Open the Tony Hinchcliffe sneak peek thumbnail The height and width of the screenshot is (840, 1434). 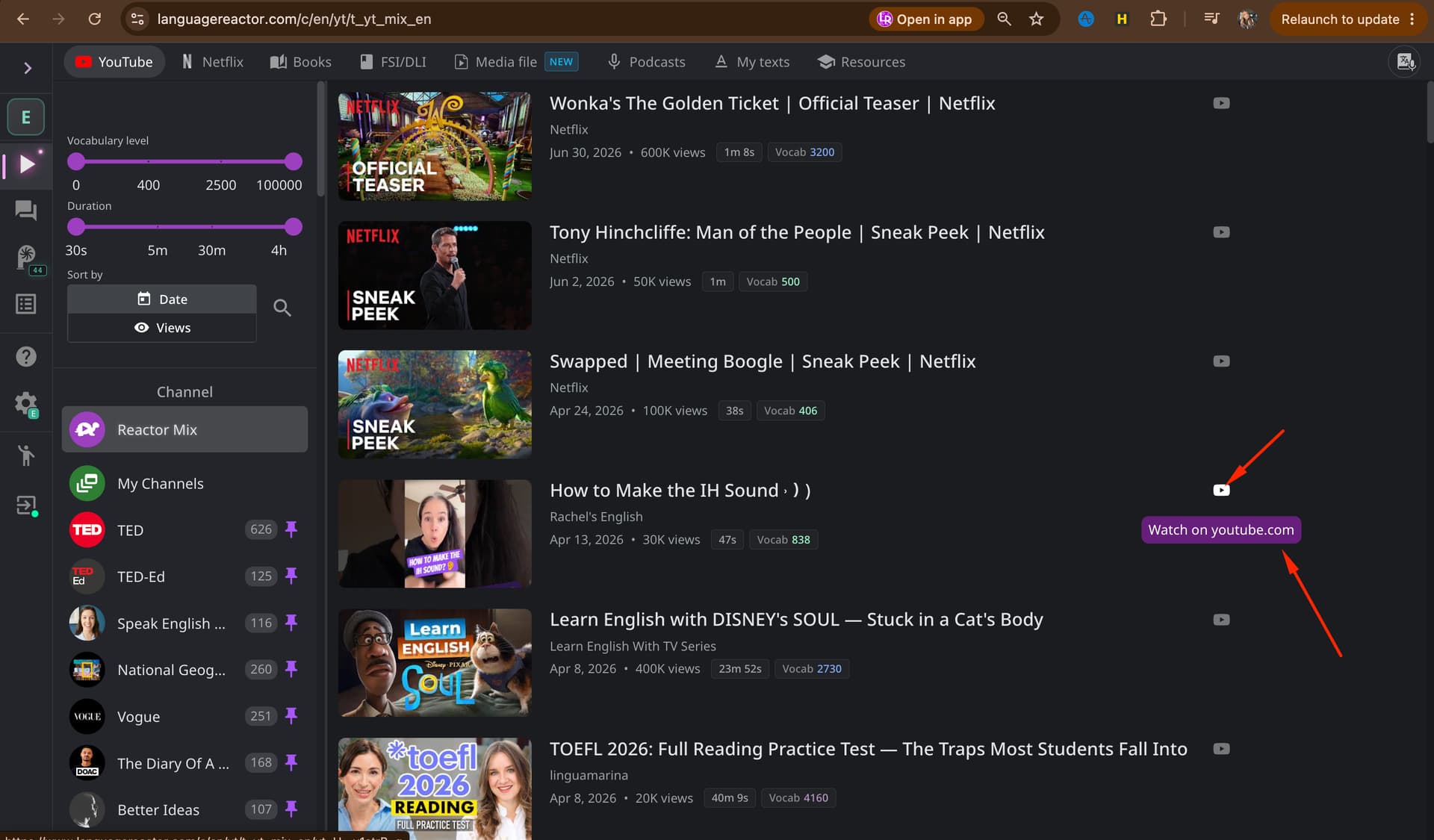tap(435, 276)
